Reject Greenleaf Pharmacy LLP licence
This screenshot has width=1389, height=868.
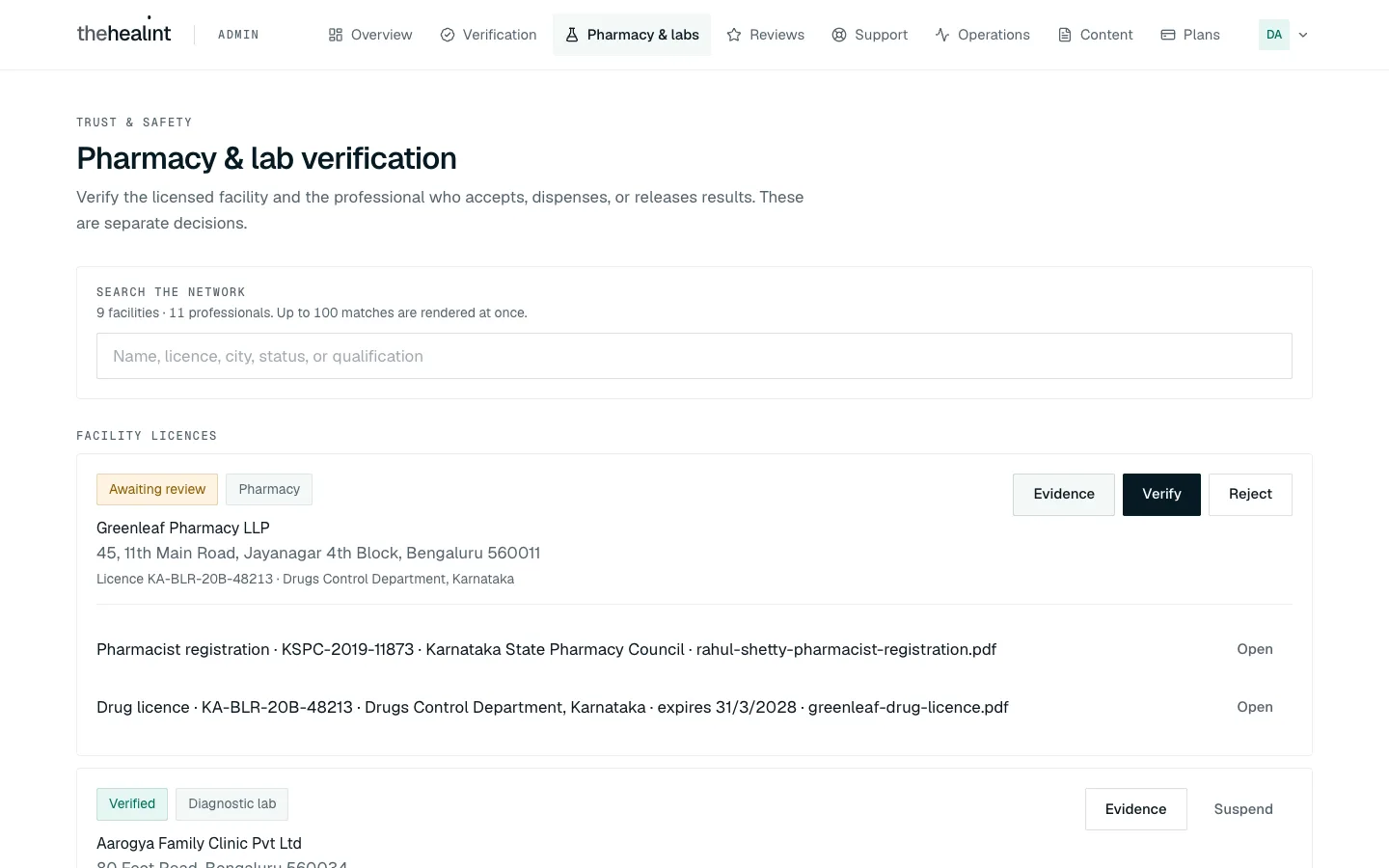click(x=1250, y=495)
